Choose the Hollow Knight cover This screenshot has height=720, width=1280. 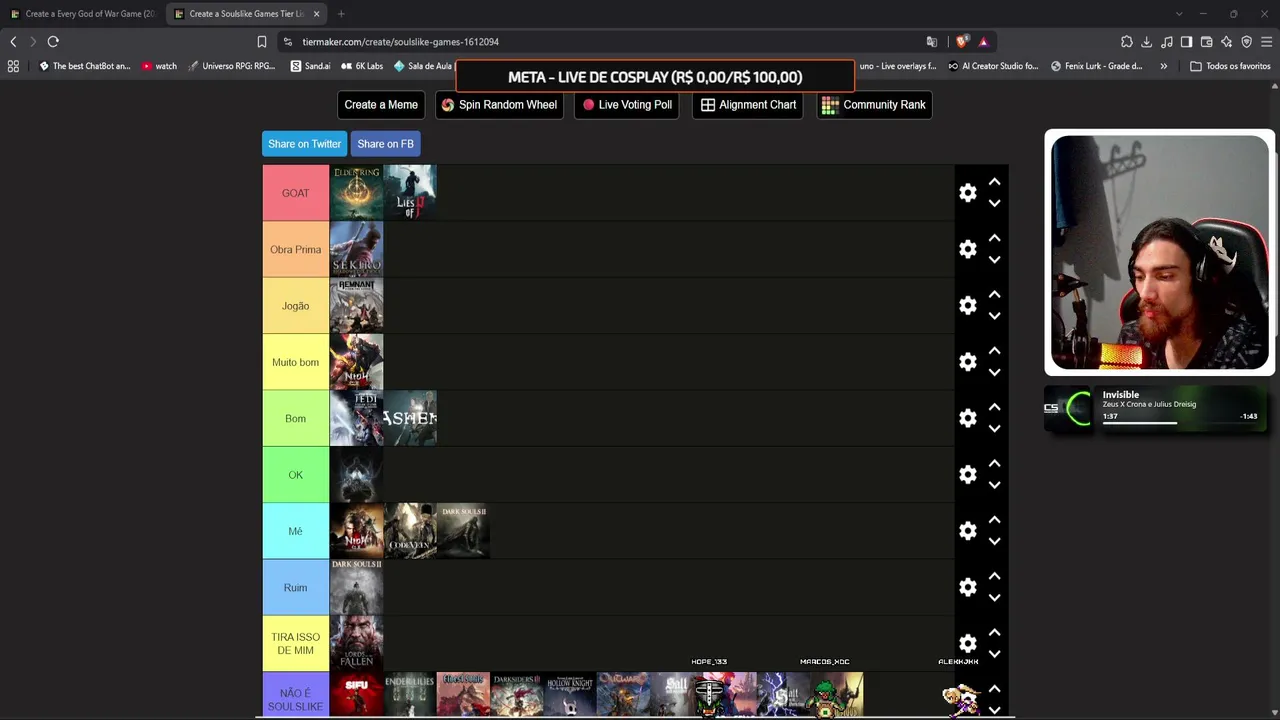coord(570,696)
